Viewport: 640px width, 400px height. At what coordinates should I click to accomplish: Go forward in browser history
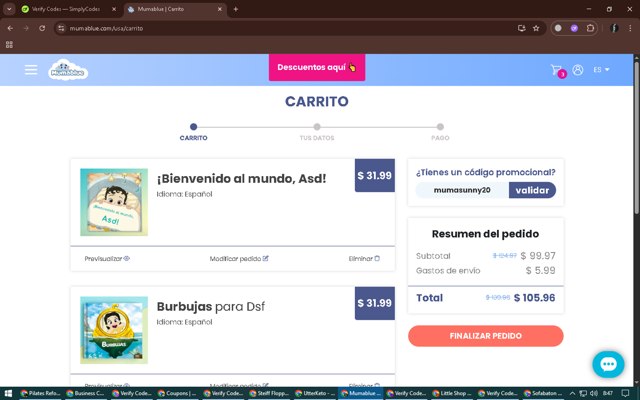point(26,28)
